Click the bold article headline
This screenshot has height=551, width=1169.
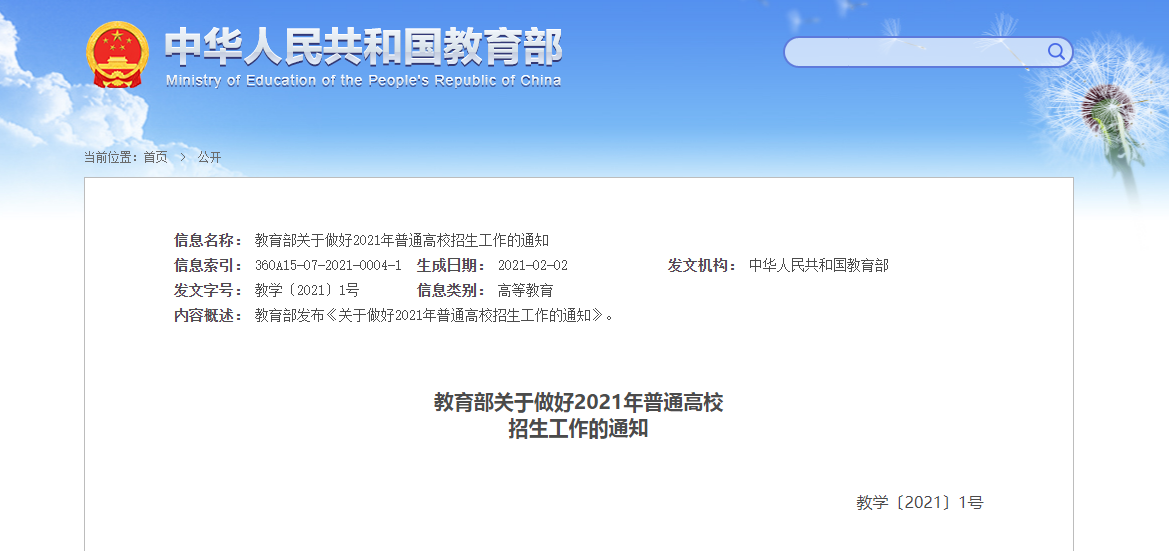tap(579, 416)
